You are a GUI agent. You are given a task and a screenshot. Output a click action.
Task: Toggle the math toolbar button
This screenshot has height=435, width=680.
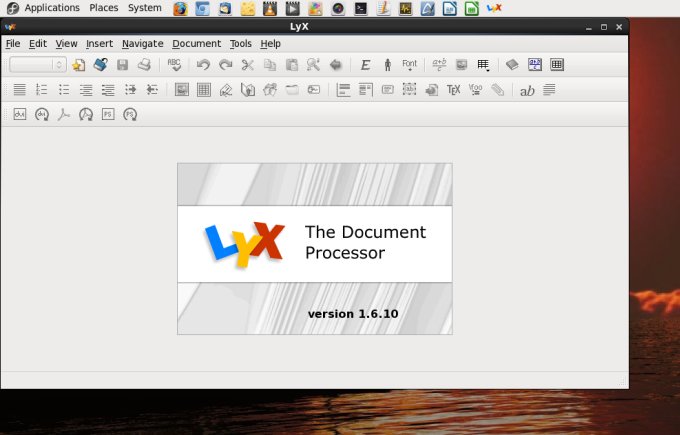[534, 65]
